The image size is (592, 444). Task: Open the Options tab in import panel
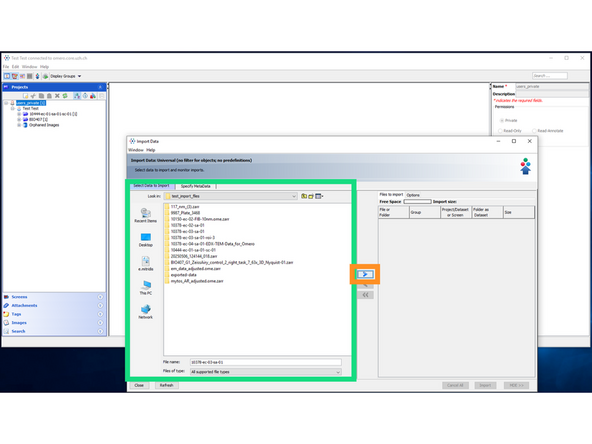click(413, 195)
